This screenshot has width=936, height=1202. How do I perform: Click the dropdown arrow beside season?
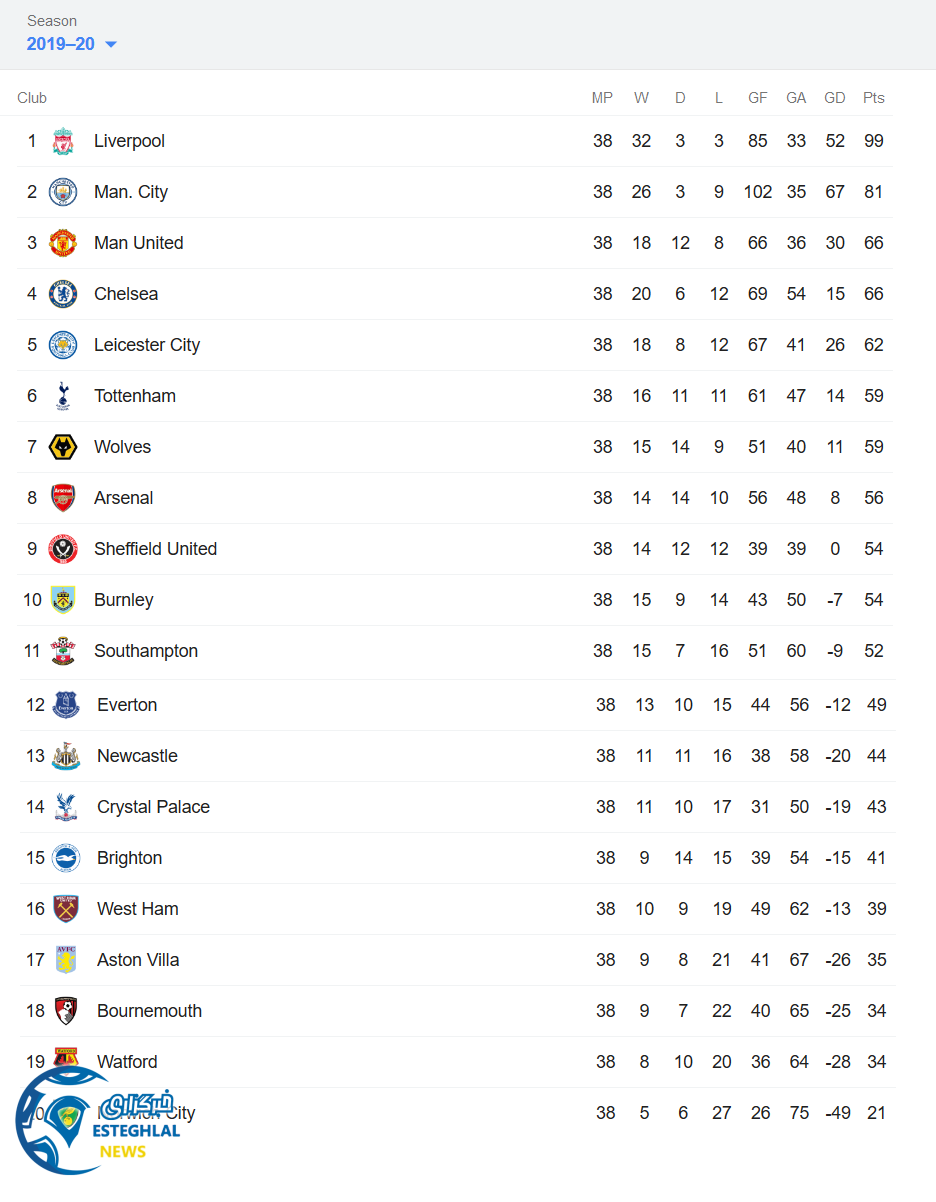pyautogui.click(x=111, y=44)
